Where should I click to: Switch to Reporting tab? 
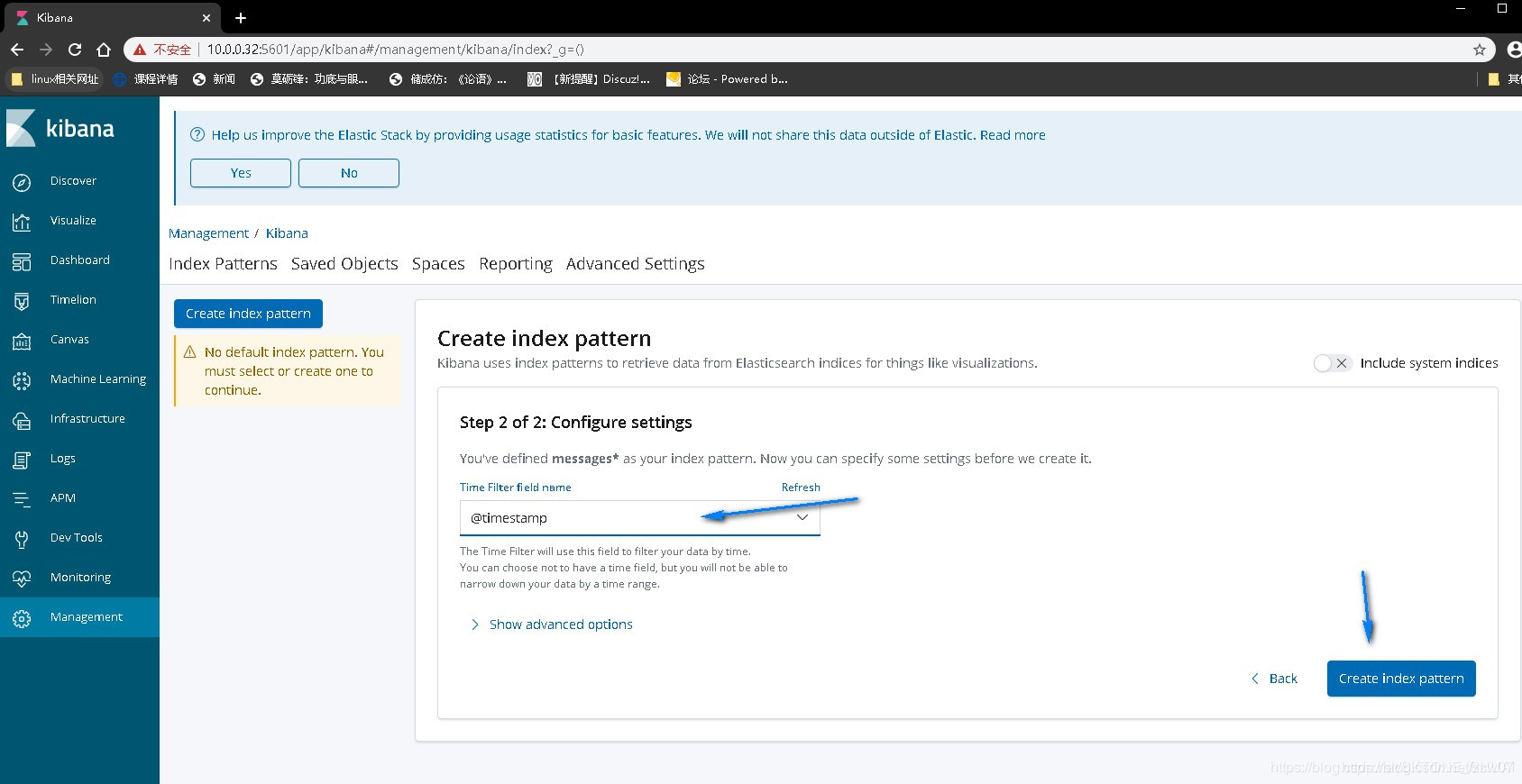516,264
